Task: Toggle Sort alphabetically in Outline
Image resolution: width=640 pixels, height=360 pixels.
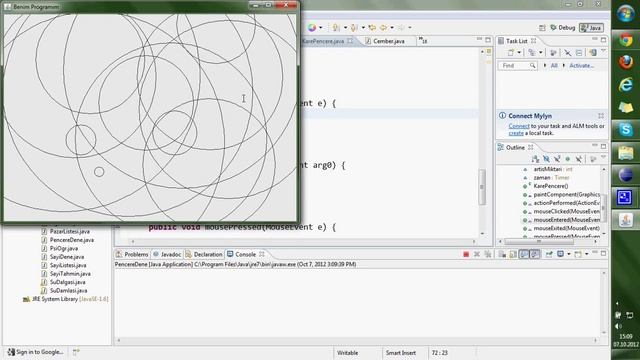Action: click(x=536, y=159)
